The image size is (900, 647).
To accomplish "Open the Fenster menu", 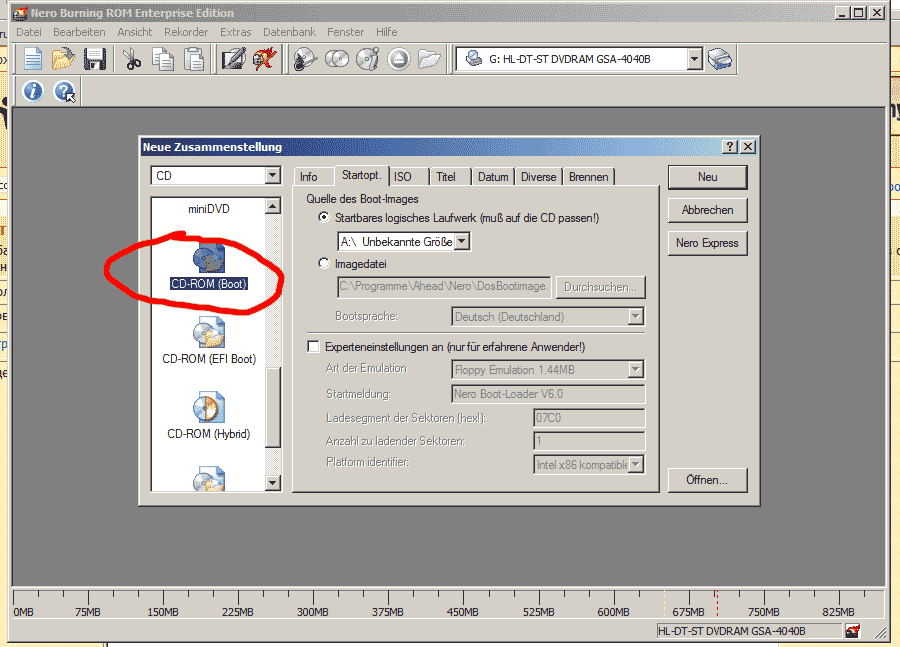I will tap(346, 32).
